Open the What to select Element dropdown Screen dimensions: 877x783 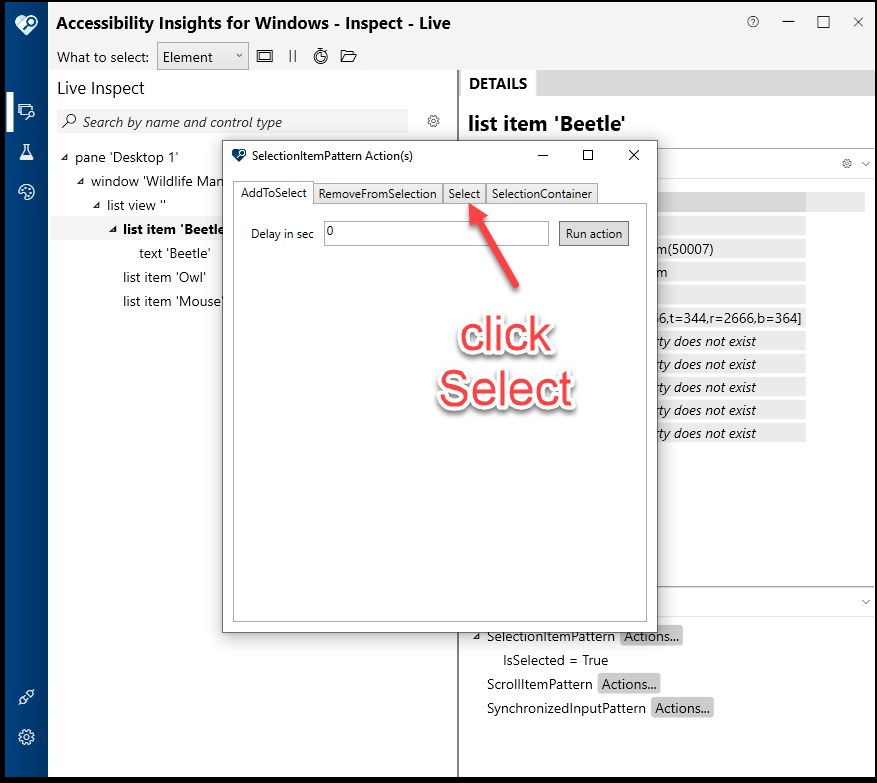tap(203, 56)
